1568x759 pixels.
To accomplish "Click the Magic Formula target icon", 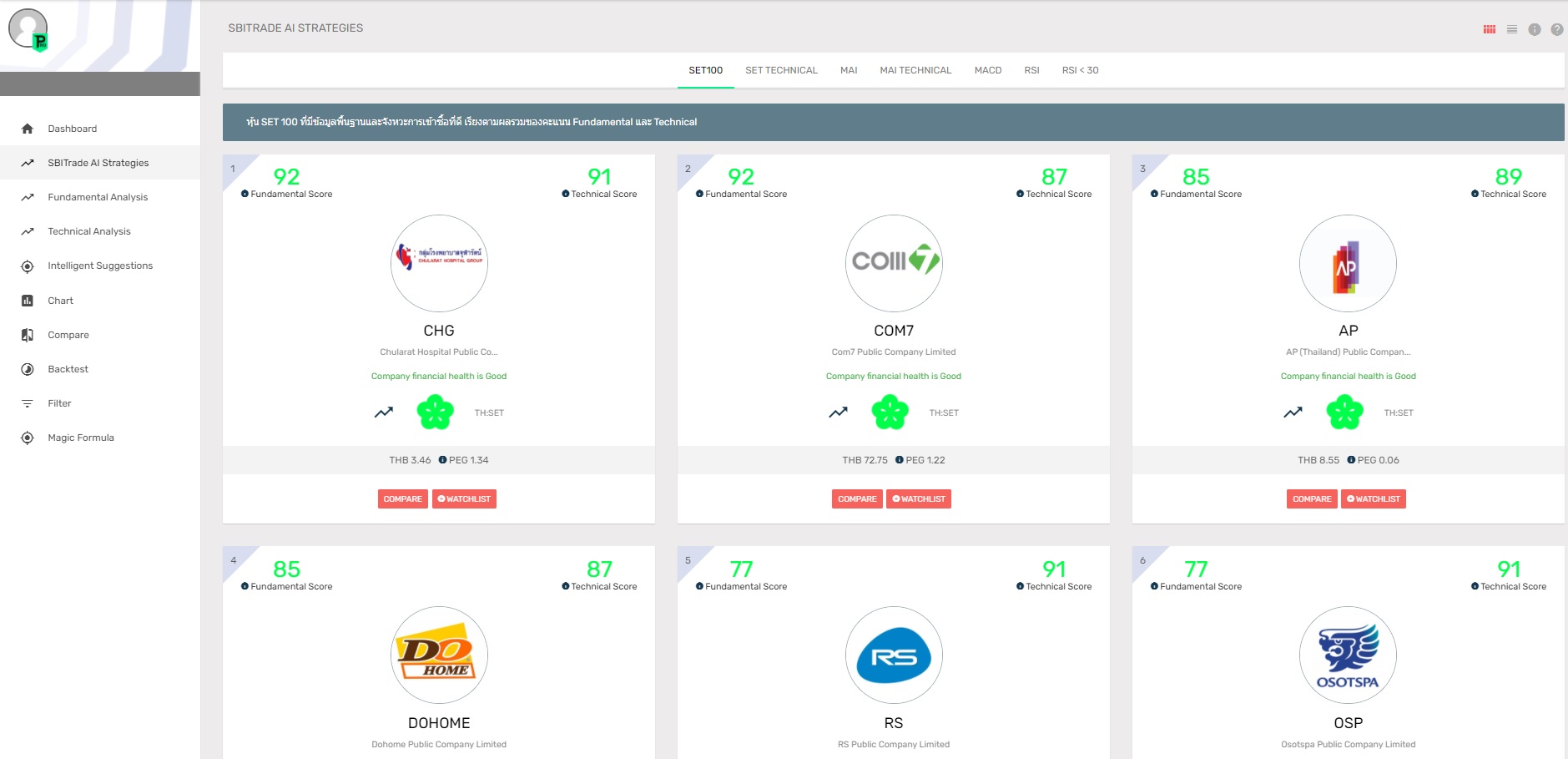I will pos(28,438).
